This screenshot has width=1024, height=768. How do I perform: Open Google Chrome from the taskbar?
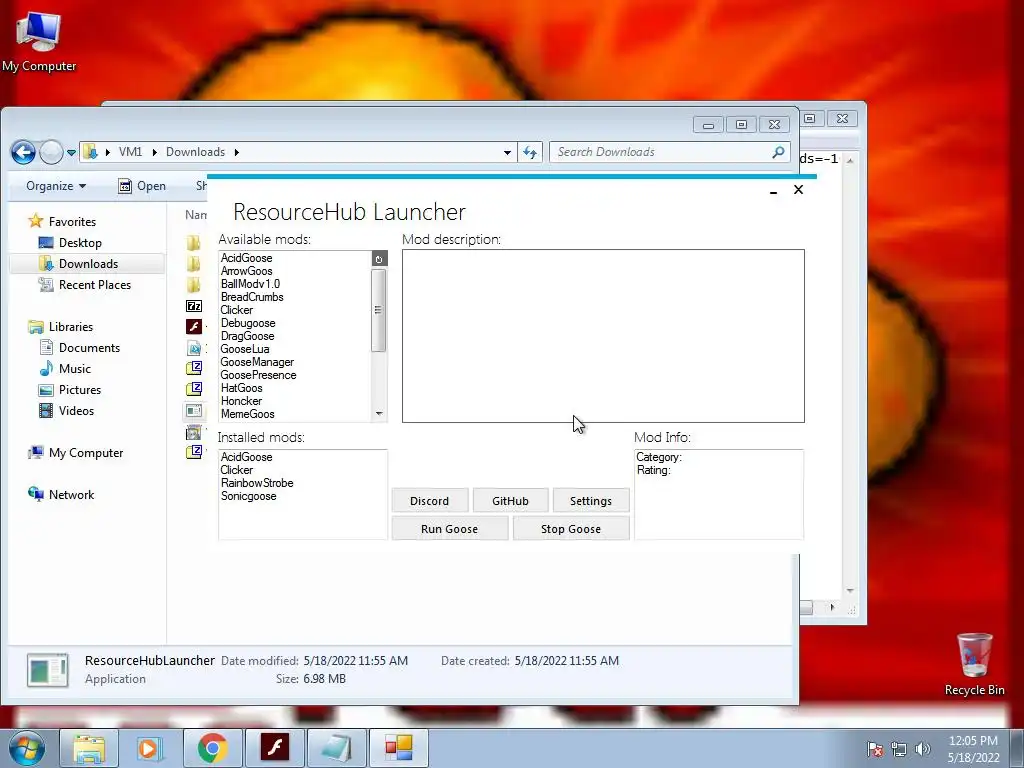[213, 748]
